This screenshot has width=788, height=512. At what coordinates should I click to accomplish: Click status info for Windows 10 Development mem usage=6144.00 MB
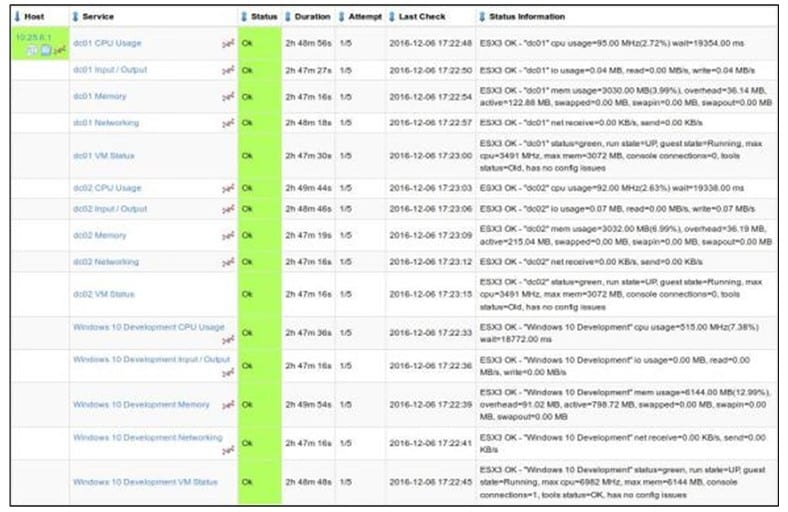pos(625,404)
